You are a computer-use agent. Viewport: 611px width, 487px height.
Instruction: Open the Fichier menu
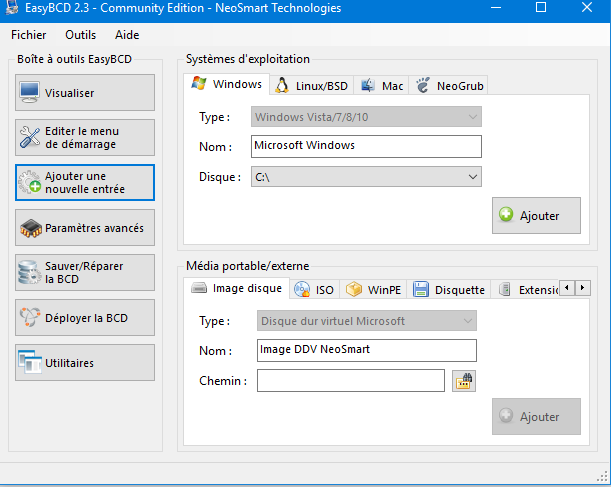coord(30,35)
